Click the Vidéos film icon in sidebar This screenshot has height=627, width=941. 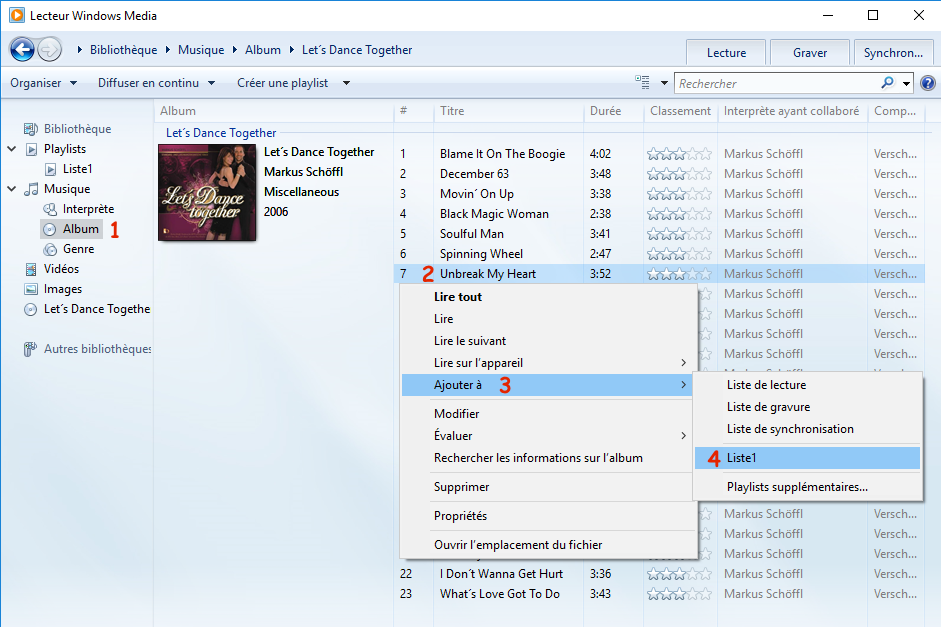(31, 269)
